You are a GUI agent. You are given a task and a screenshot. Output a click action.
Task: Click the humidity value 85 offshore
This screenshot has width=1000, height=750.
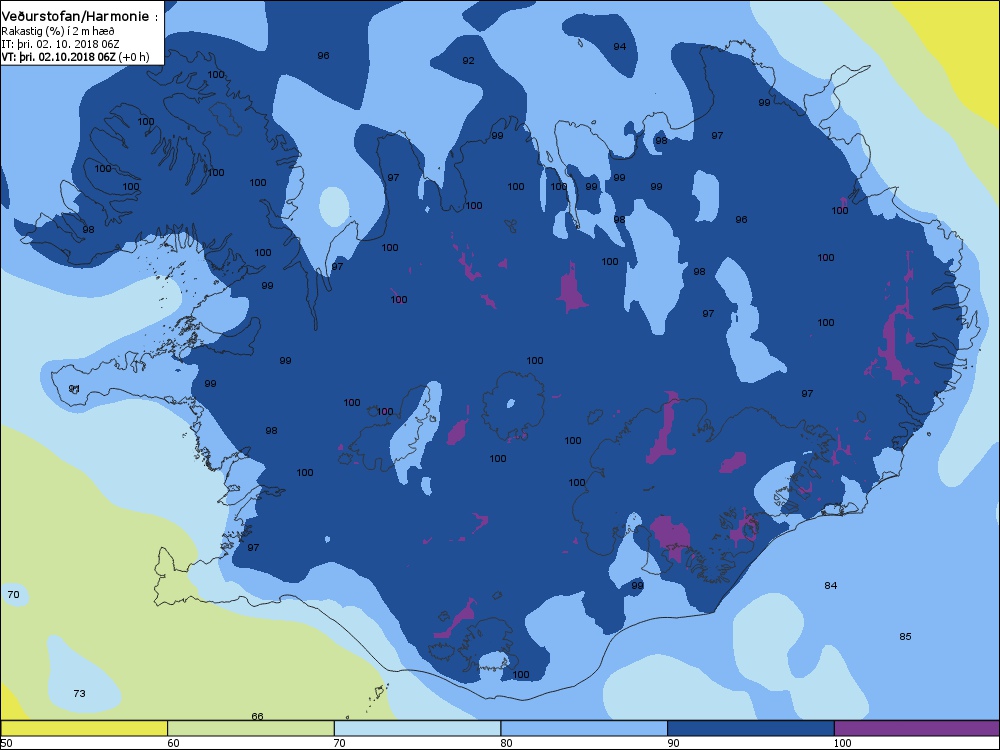click(905, 636)
